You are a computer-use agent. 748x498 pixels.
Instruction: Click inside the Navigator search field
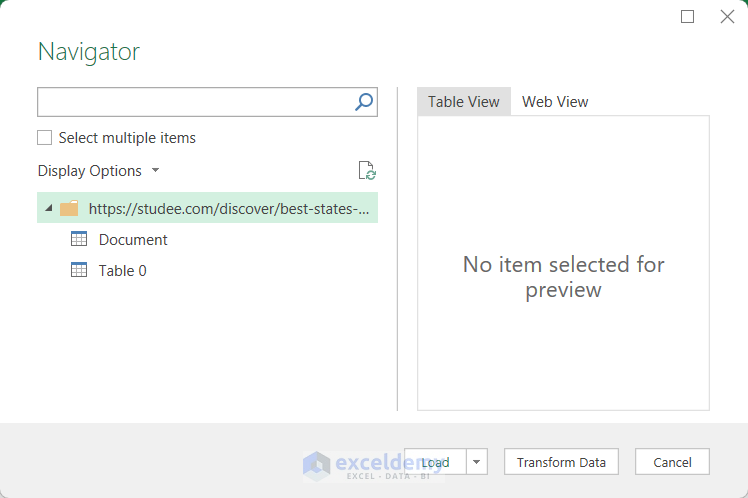click(195, 101)
